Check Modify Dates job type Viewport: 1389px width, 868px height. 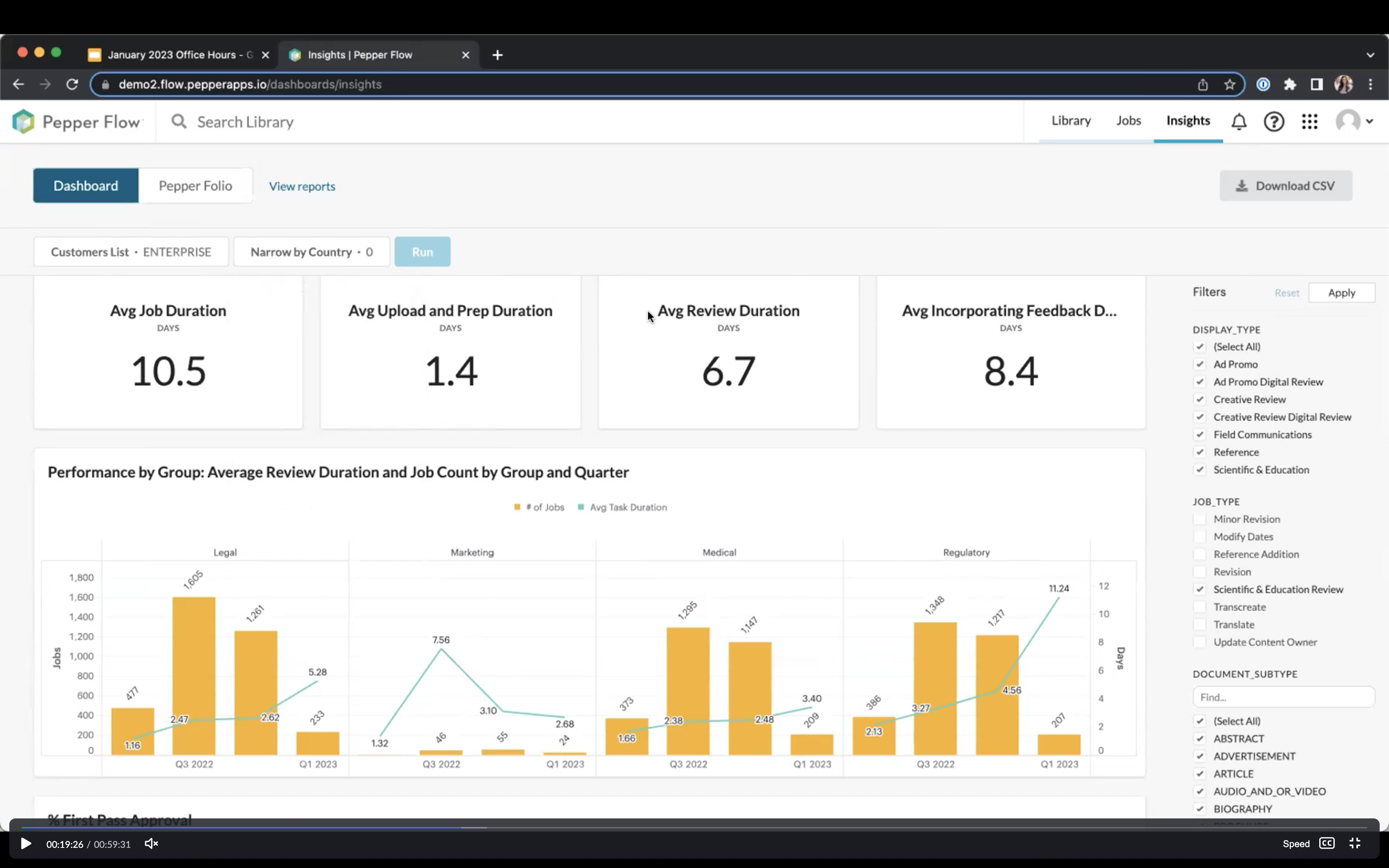click(1199, 537)
